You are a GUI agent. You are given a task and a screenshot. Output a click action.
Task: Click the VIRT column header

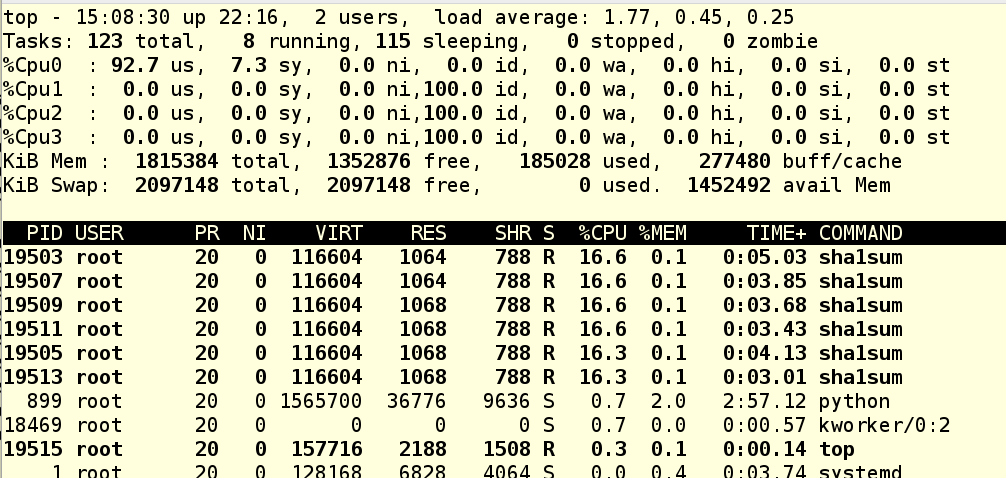339,232
